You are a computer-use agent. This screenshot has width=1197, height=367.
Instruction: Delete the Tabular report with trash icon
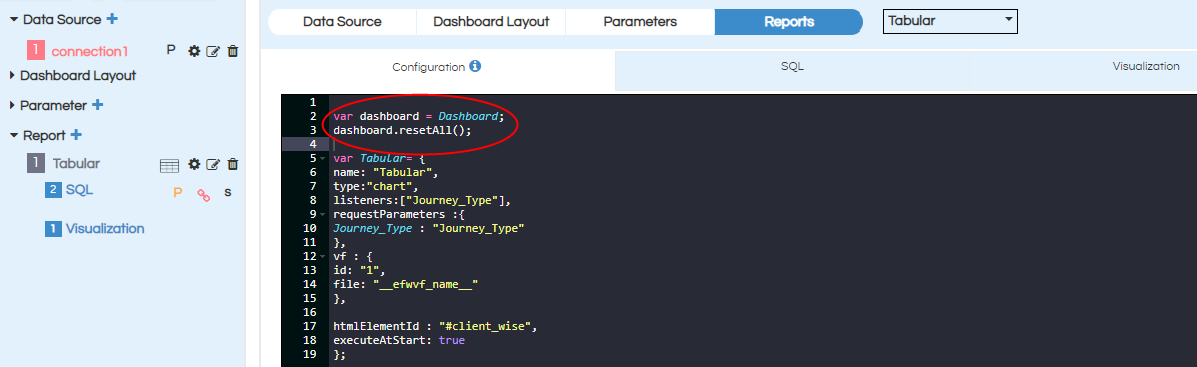pyautogui.click(x=233, y=164)
